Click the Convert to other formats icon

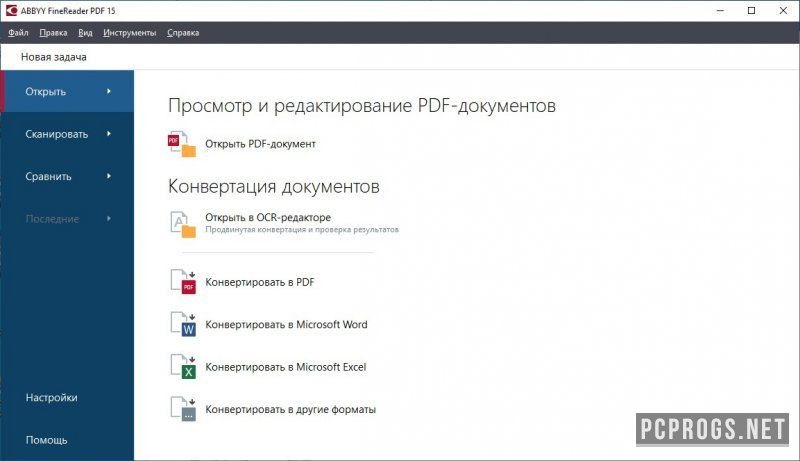tap(182, 409)
